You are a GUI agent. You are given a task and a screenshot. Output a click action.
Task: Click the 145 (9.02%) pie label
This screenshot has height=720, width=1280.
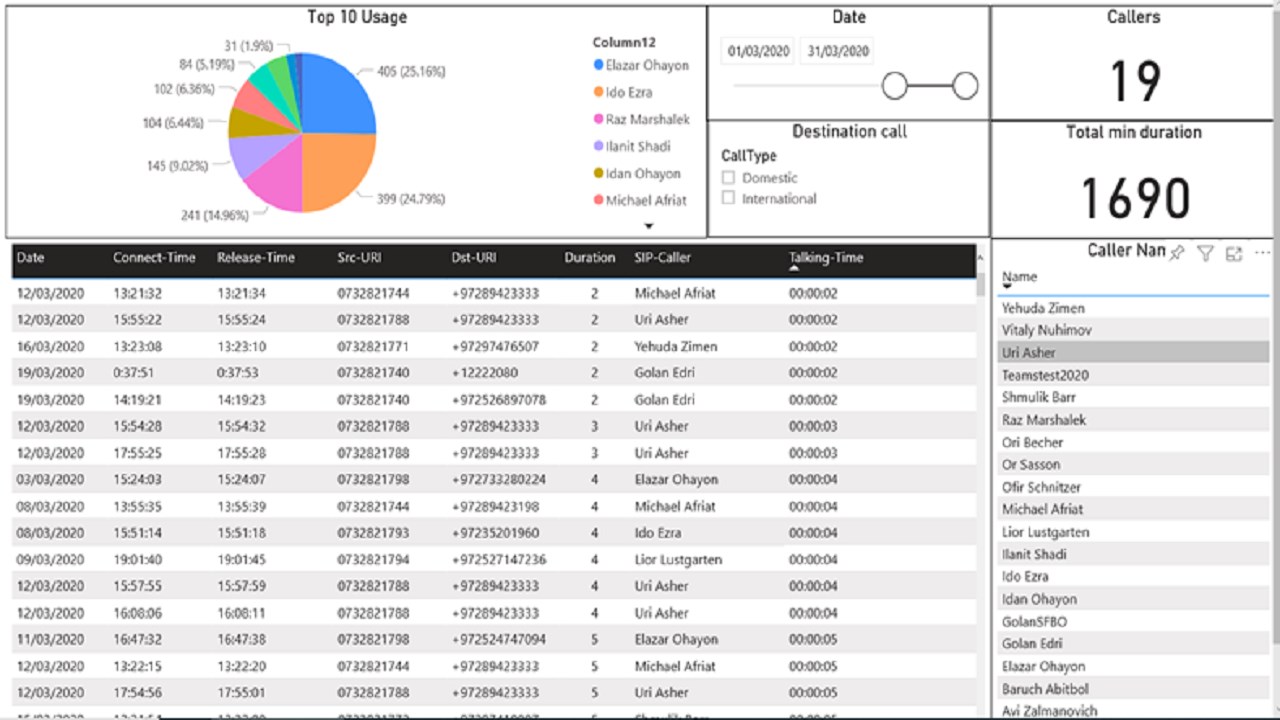(177, 166)
